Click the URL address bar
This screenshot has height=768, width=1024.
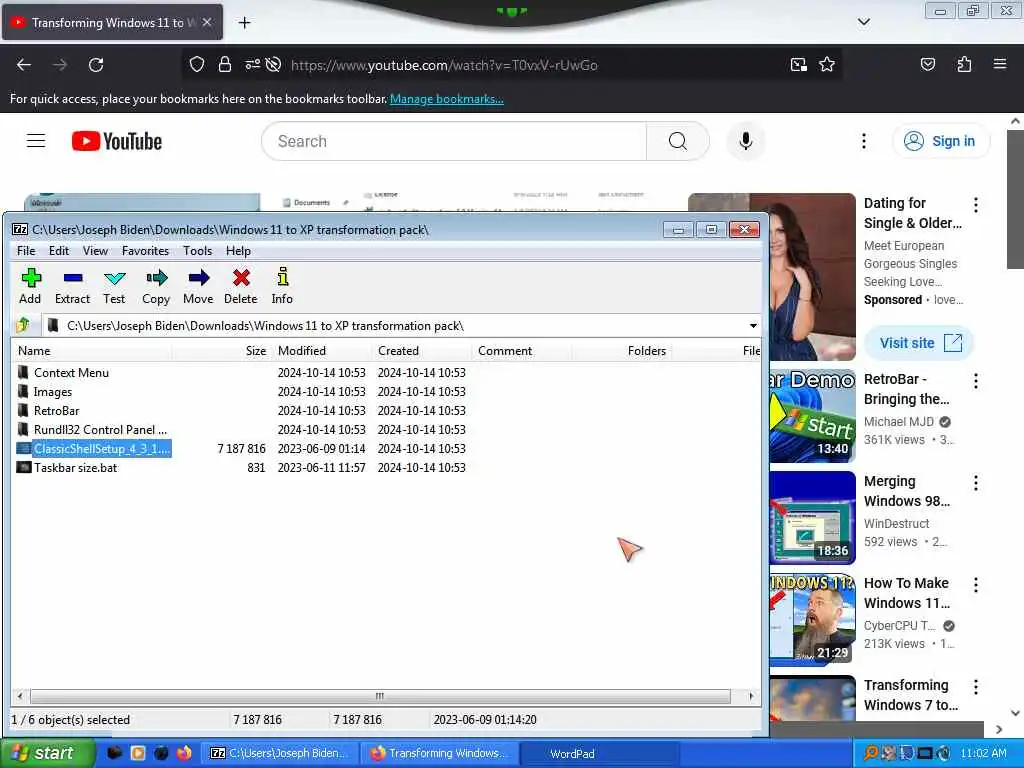444,65
